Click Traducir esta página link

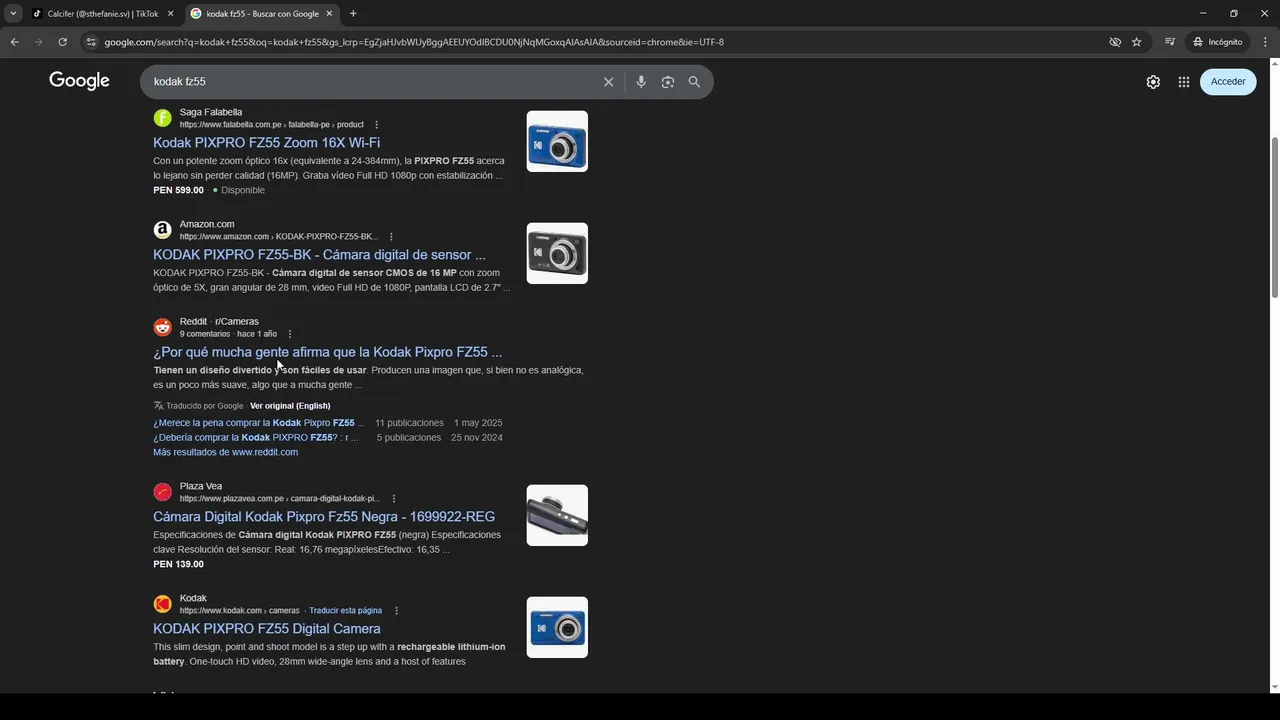(x=345, y=610)
